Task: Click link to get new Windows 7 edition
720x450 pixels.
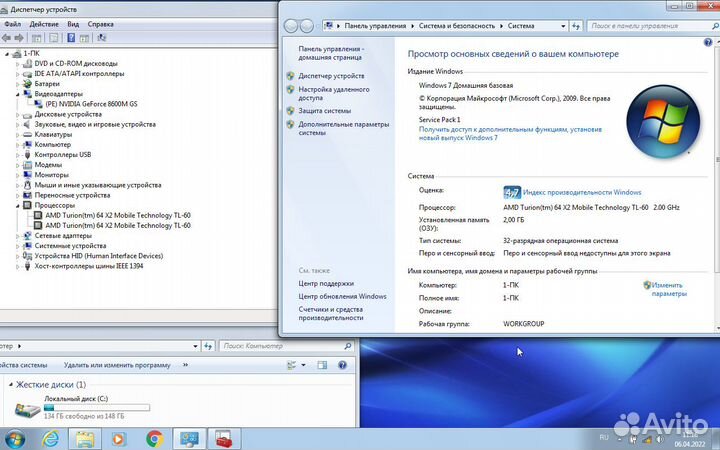Action: point(510,134)
